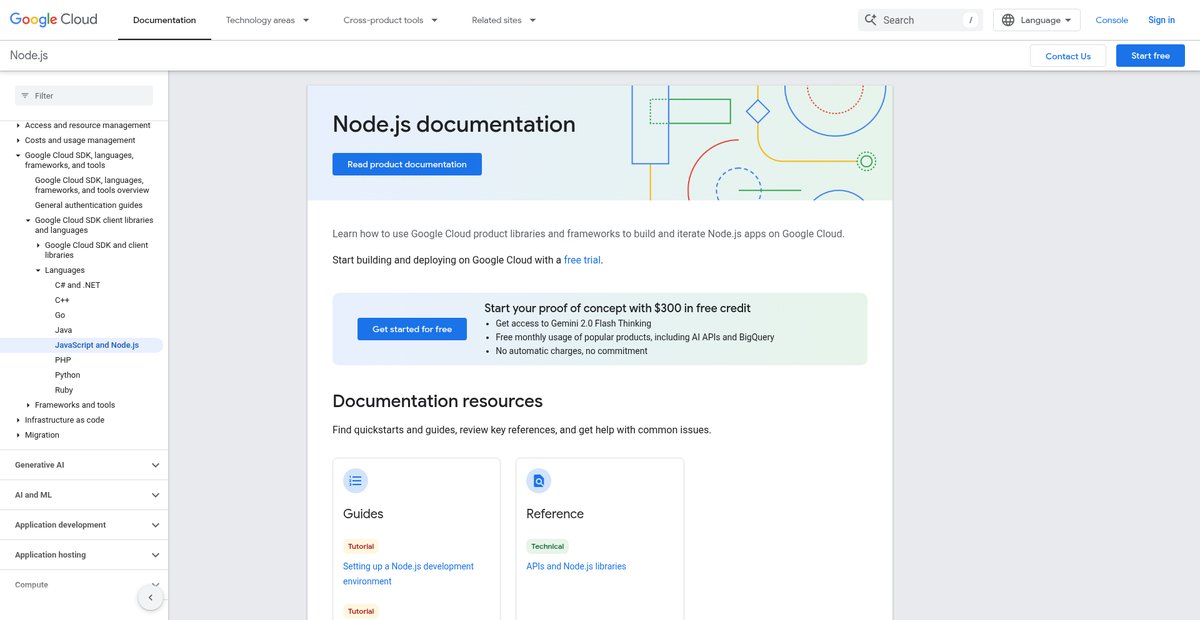Image resolution: width=1200 pixels, height=620 pixels.
Task: Click the Node.js product title in subheader
Action: [x=29, y=56]
